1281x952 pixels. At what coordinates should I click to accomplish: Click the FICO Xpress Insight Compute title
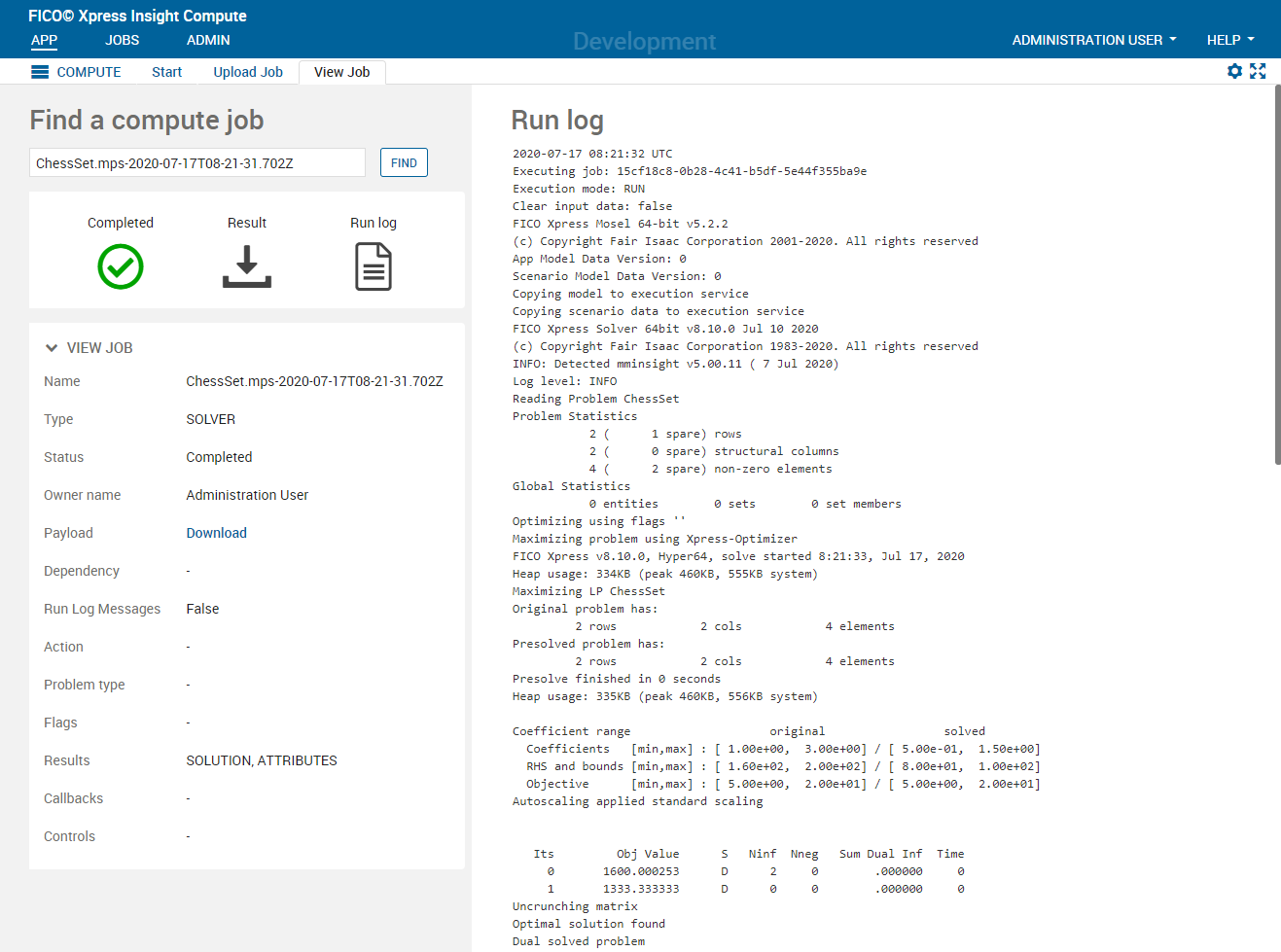[137, 16]
